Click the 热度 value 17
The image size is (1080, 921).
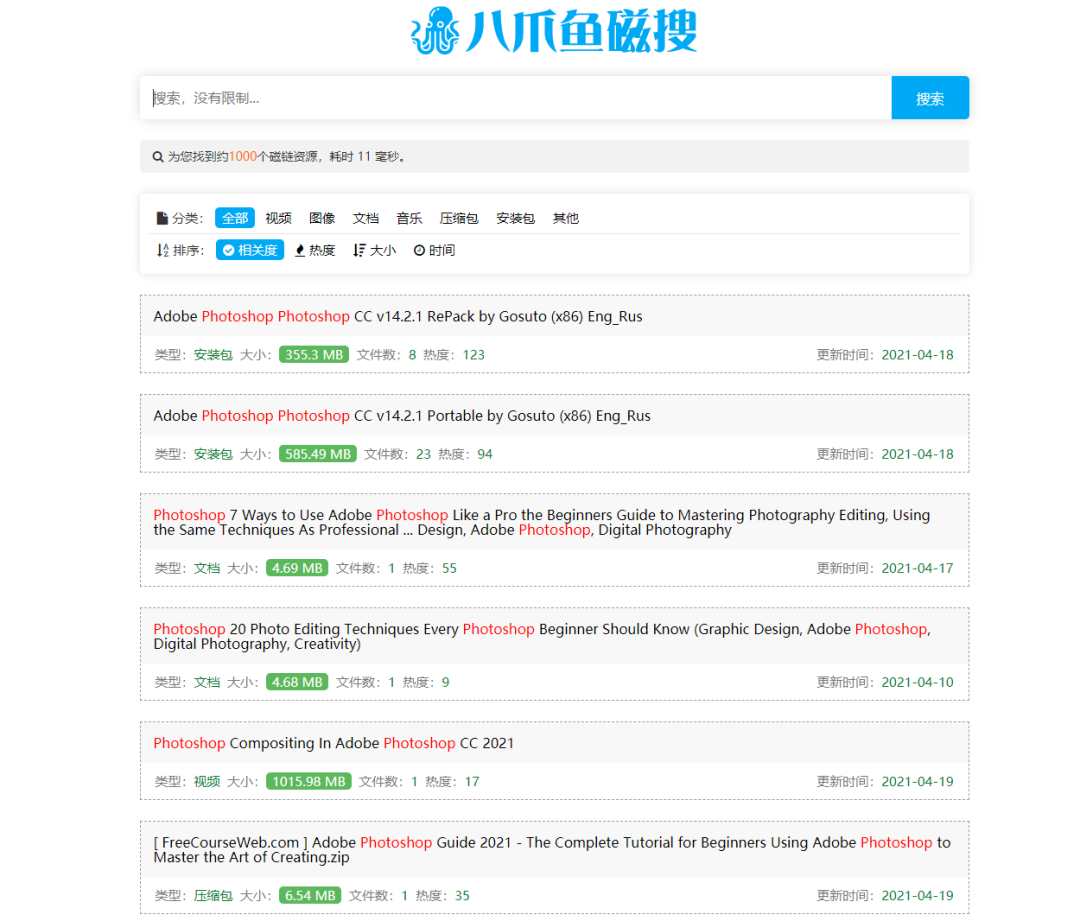pyautogui.click(x=472, y=781)
